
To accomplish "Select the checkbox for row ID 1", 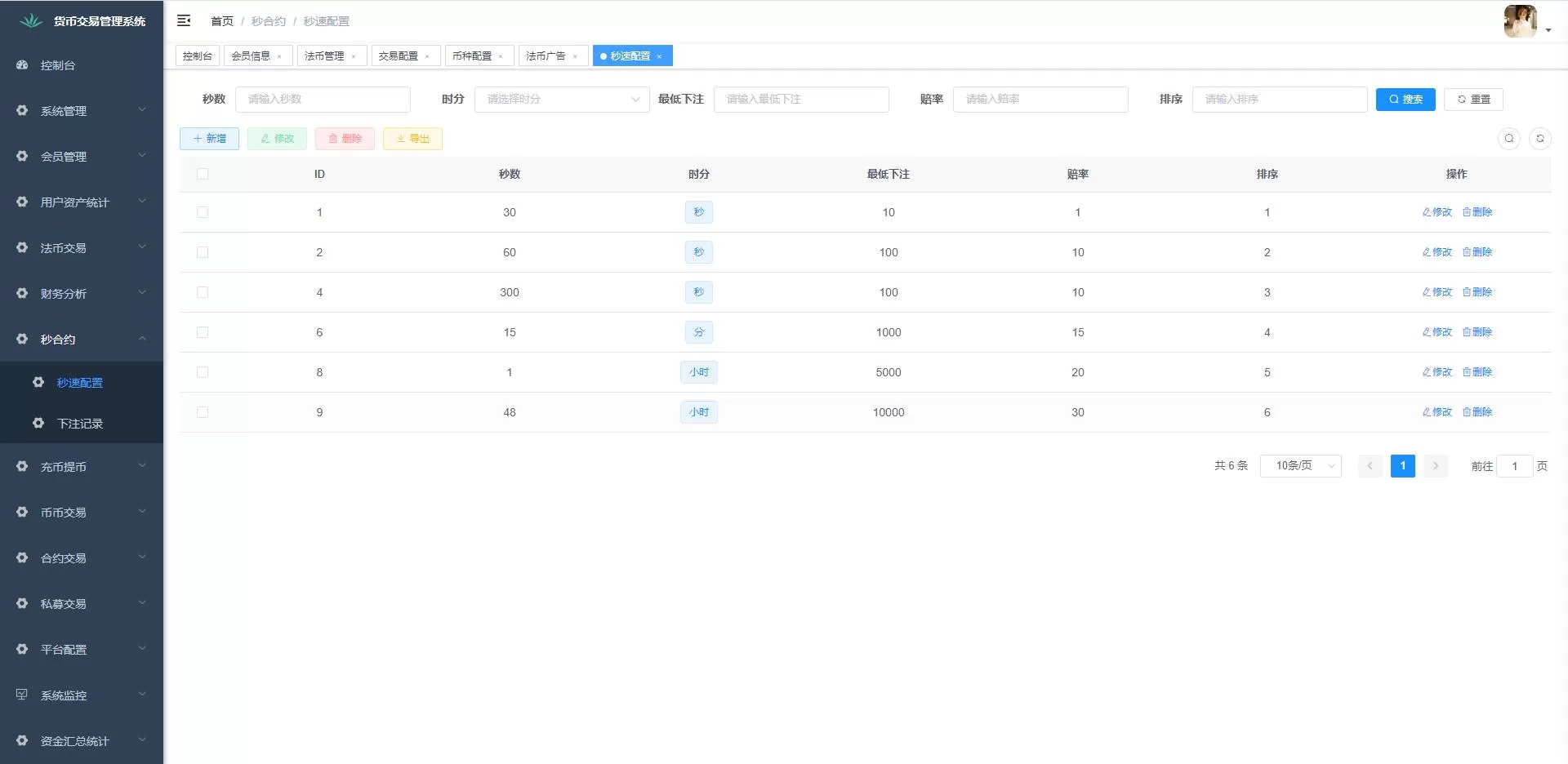I will [203, 212].
